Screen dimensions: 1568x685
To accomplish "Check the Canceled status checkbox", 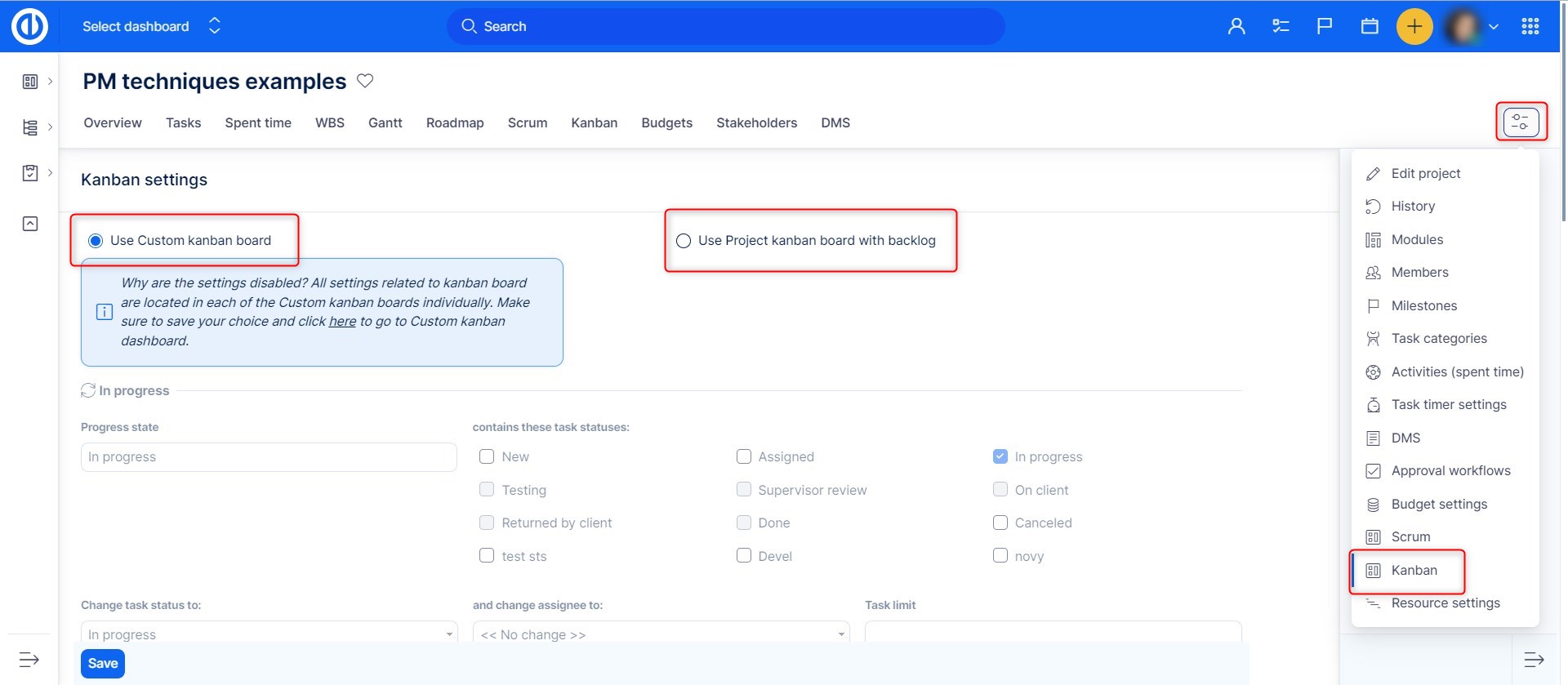I will 1000,523.
